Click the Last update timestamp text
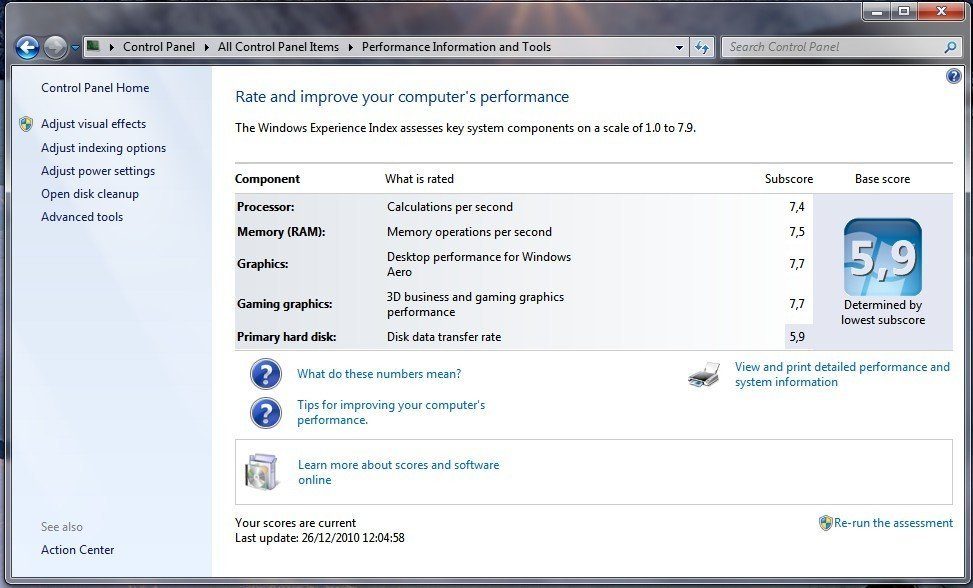Image resolution: width=973 pixels, height=588 pixels. pos(320,538)
